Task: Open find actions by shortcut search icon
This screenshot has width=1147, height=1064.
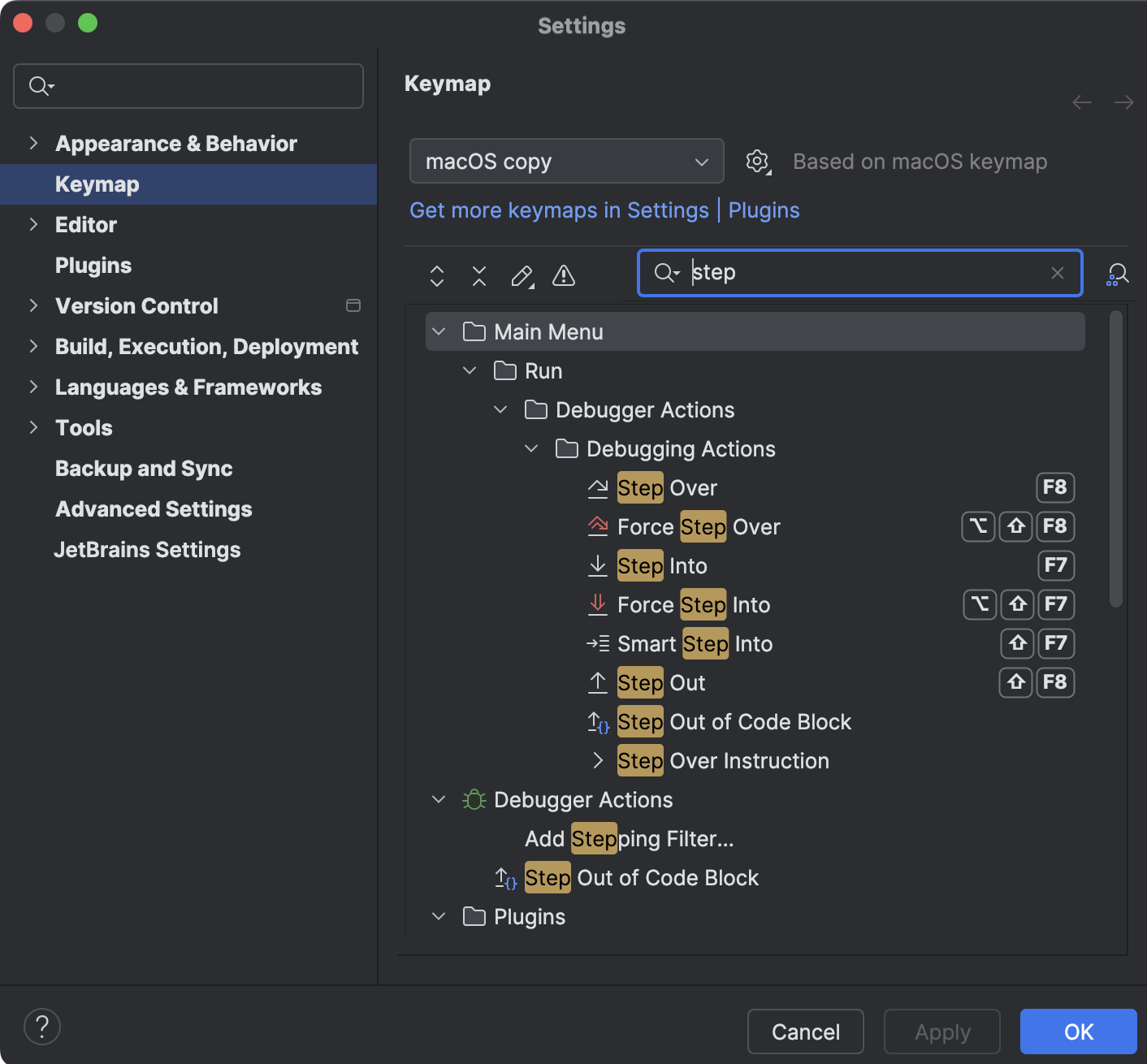Action: point(1117,275)
